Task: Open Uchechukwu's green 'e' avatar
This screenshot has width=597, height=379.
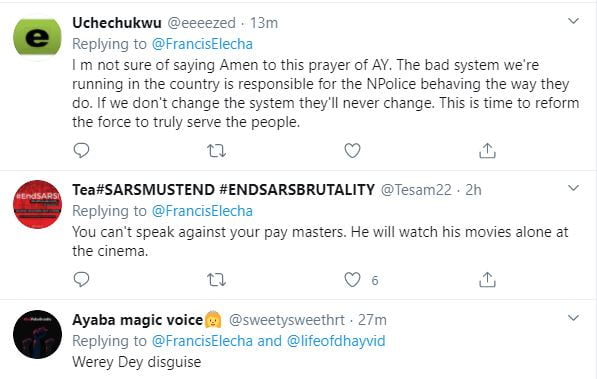Action: [x=37, y=37]
